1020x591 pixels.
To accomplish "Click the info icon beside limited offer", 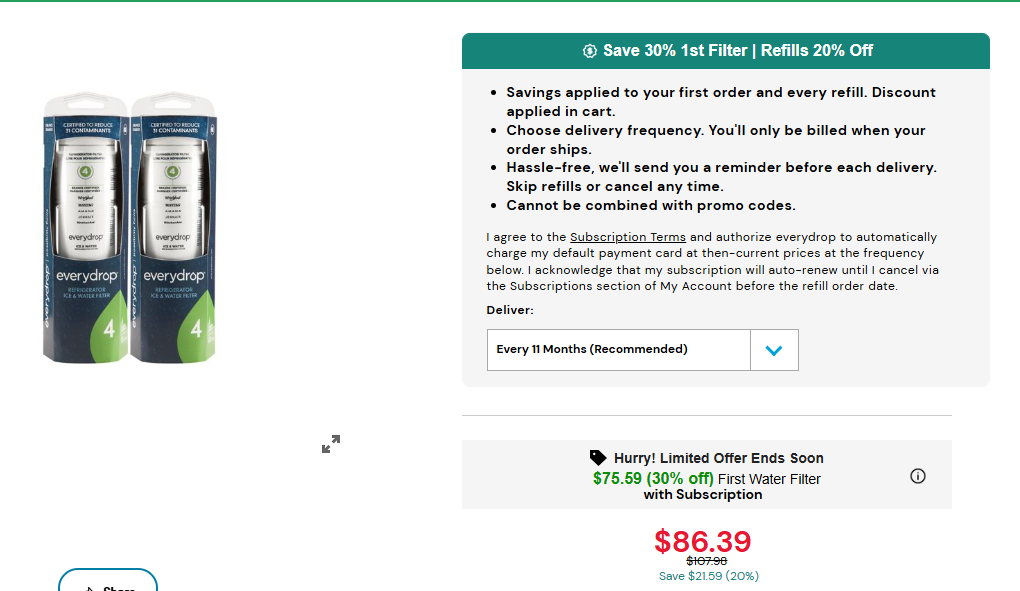I will pos(918,476).
